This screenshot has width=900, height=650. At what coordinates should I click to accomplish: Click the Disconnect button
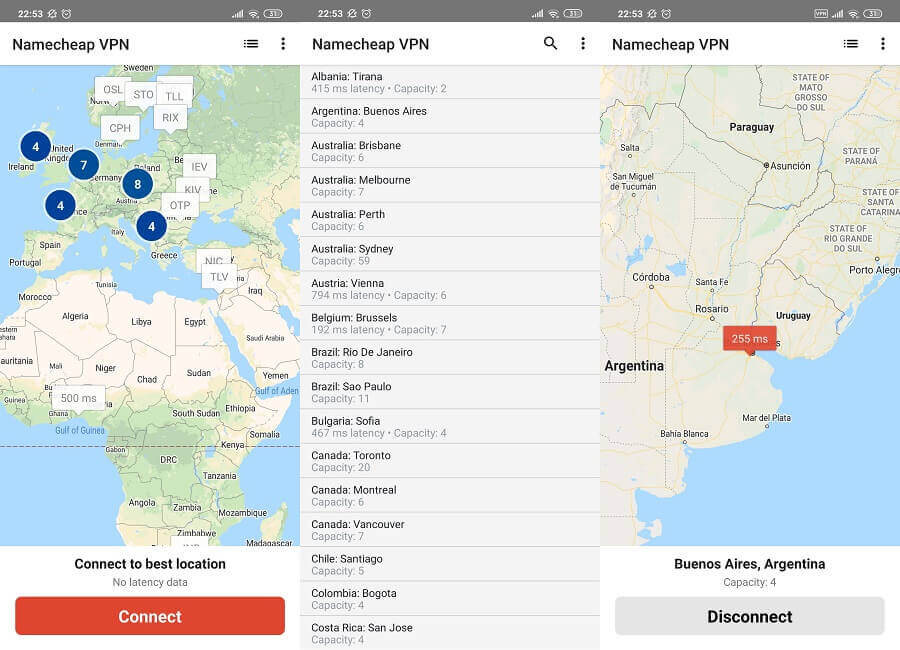750,616
